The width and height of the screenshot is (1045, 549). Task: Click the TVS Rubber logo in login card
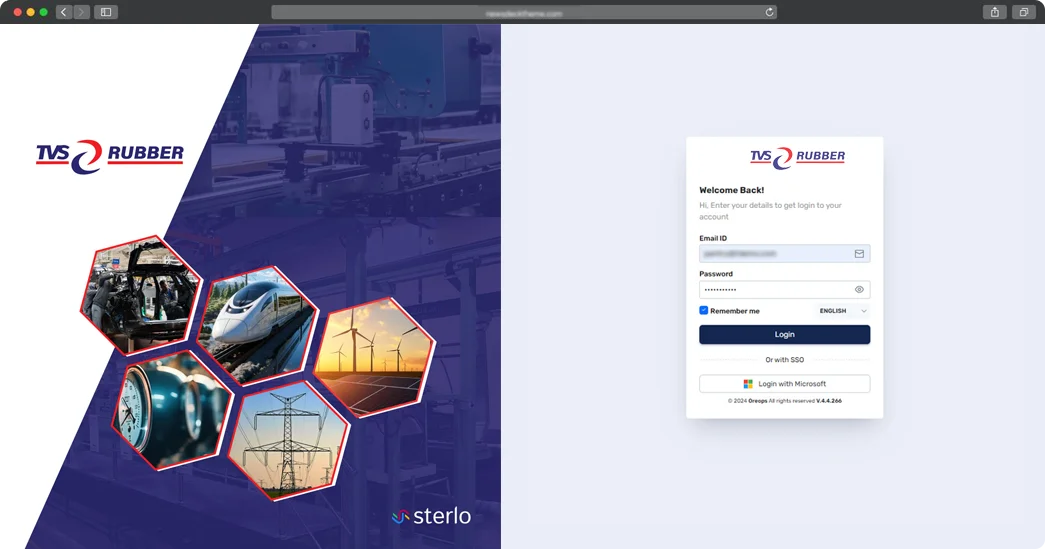click(x=797, y=157)
